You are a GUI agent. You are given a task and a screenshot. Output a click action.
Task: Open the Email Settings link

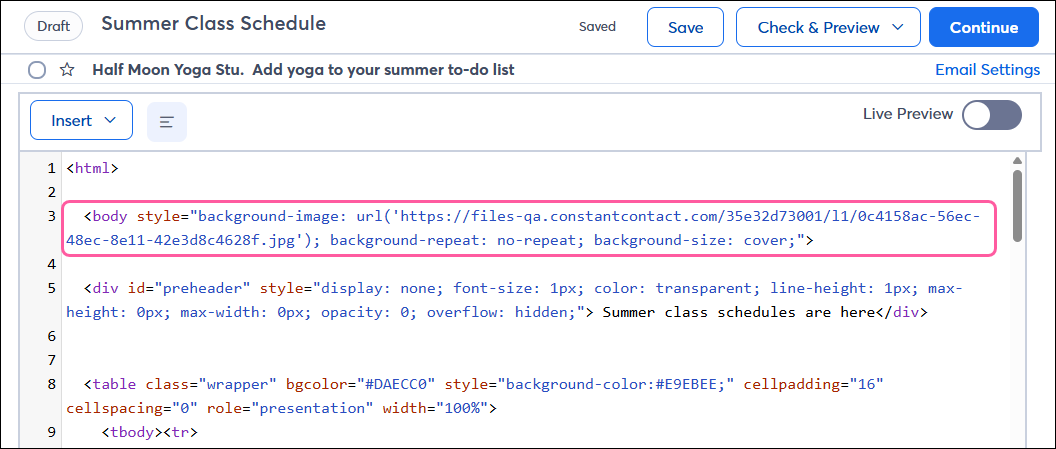coord(987,69)
